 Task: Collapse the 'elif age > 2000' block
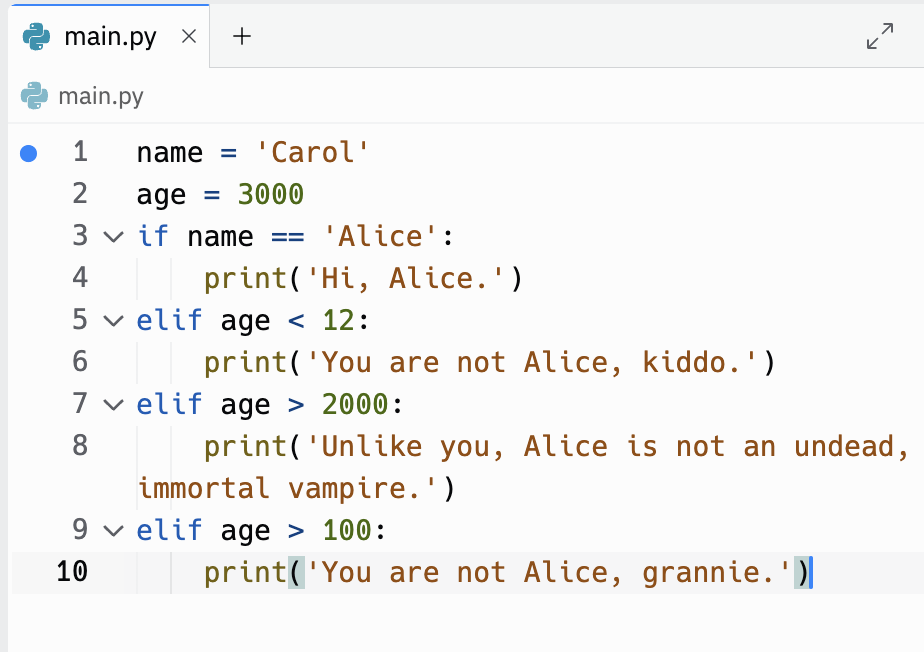[113, 405]
